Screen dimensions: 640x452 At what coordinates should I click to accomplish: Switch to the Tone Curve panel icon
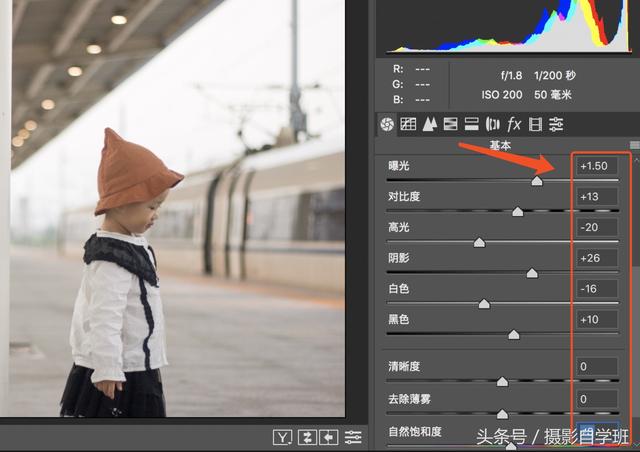tap(408, 124)
